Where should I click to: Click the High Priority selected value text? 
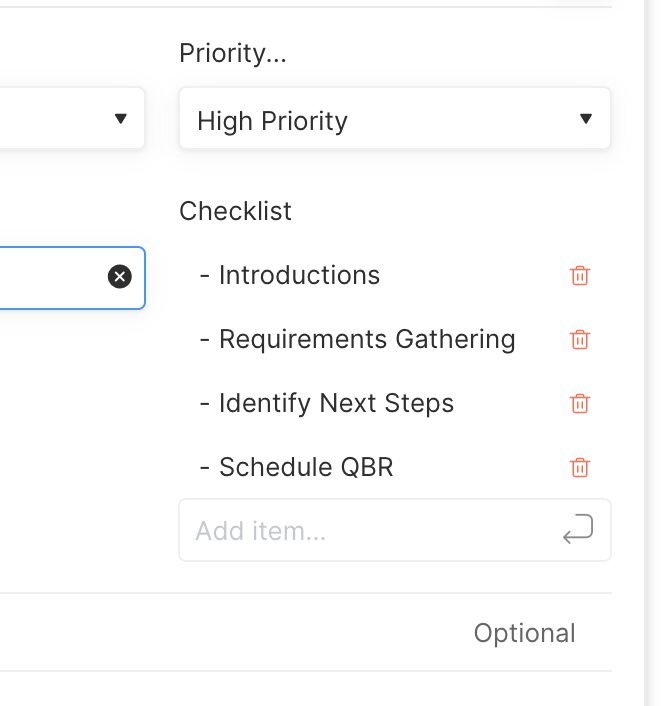272,121
